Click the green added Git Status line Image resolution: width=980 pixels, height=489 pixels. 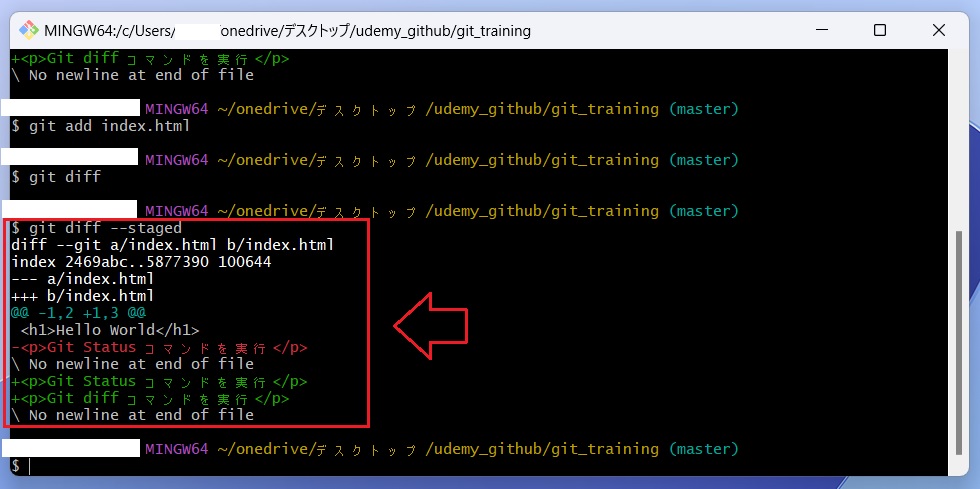pos(159,381)
